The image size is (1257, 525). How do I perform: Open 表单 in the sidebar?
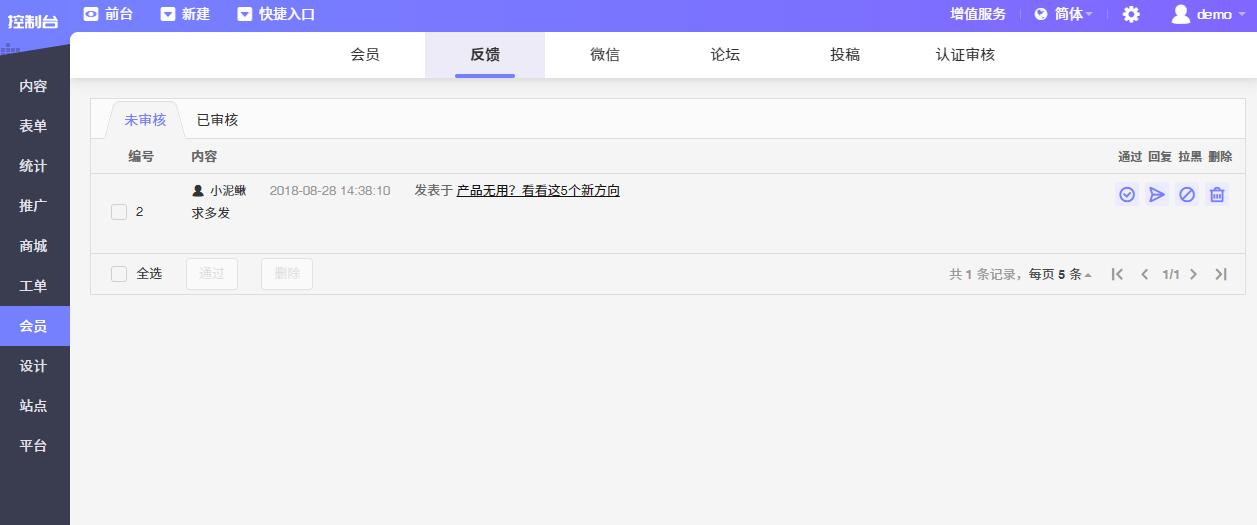(x=34, y=126)
